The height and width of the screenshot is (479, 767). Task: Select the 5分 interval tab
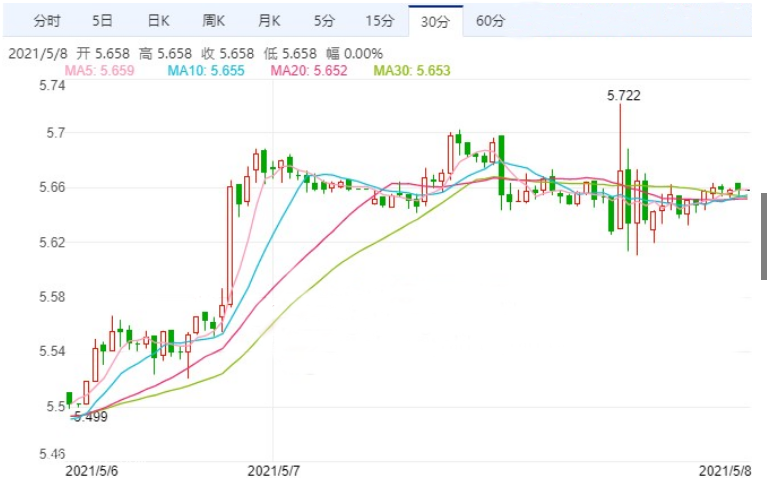tap(323, 20)
